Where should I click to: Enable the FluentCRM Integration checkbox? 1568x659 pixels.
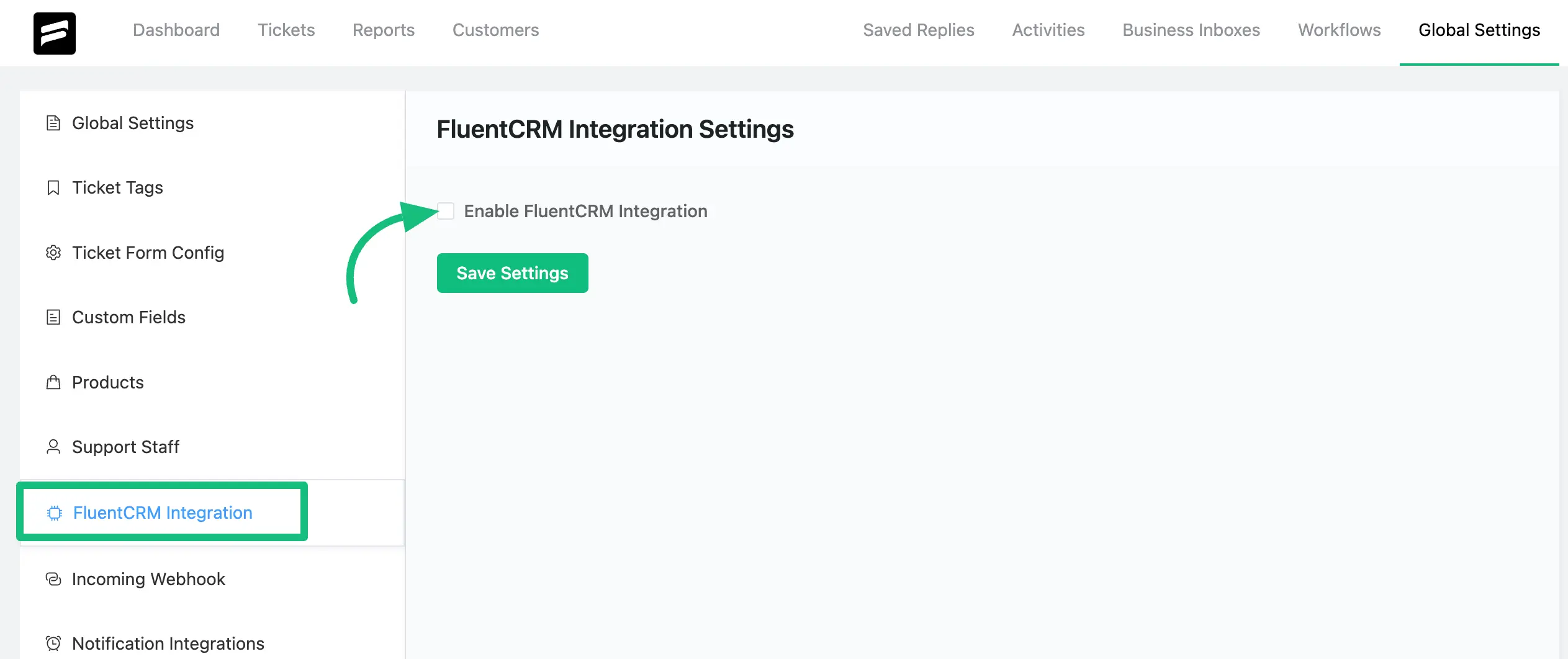tap(446, 211)
